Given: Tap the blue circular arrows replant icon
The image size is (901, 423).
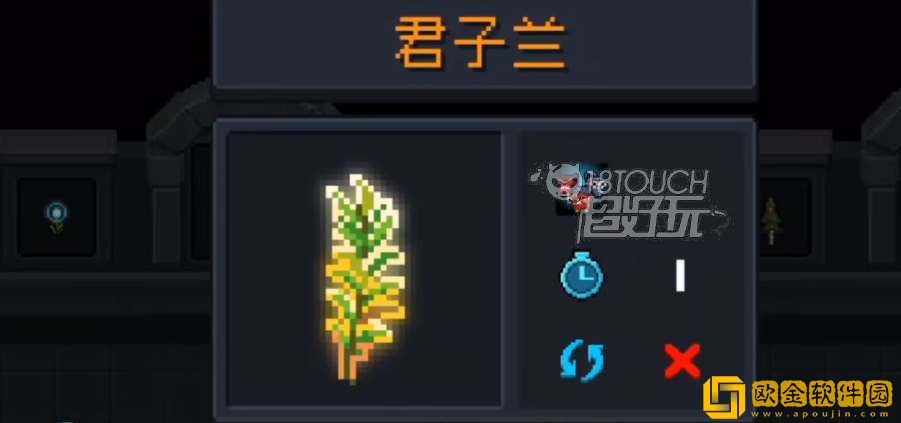Looking at the screenshot, I should click(582, 362).
